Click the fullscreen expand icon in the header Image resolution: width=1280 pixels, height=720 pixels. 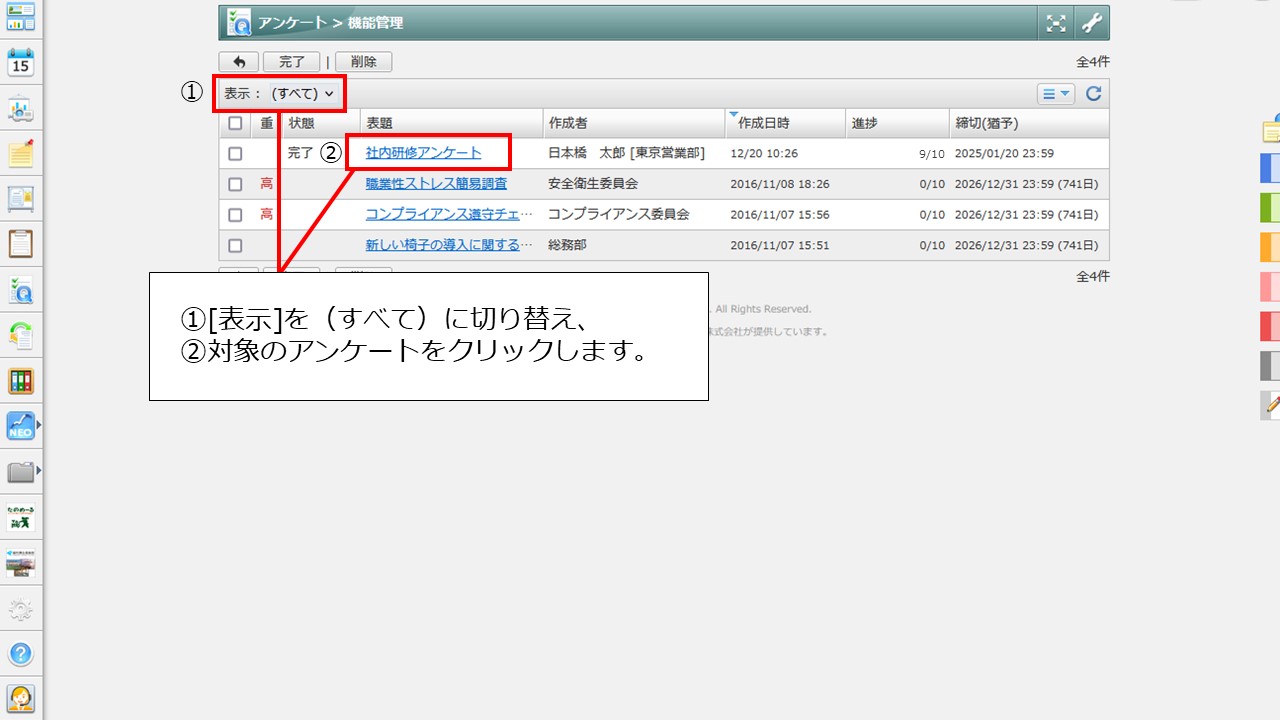tap(1056, 23)
